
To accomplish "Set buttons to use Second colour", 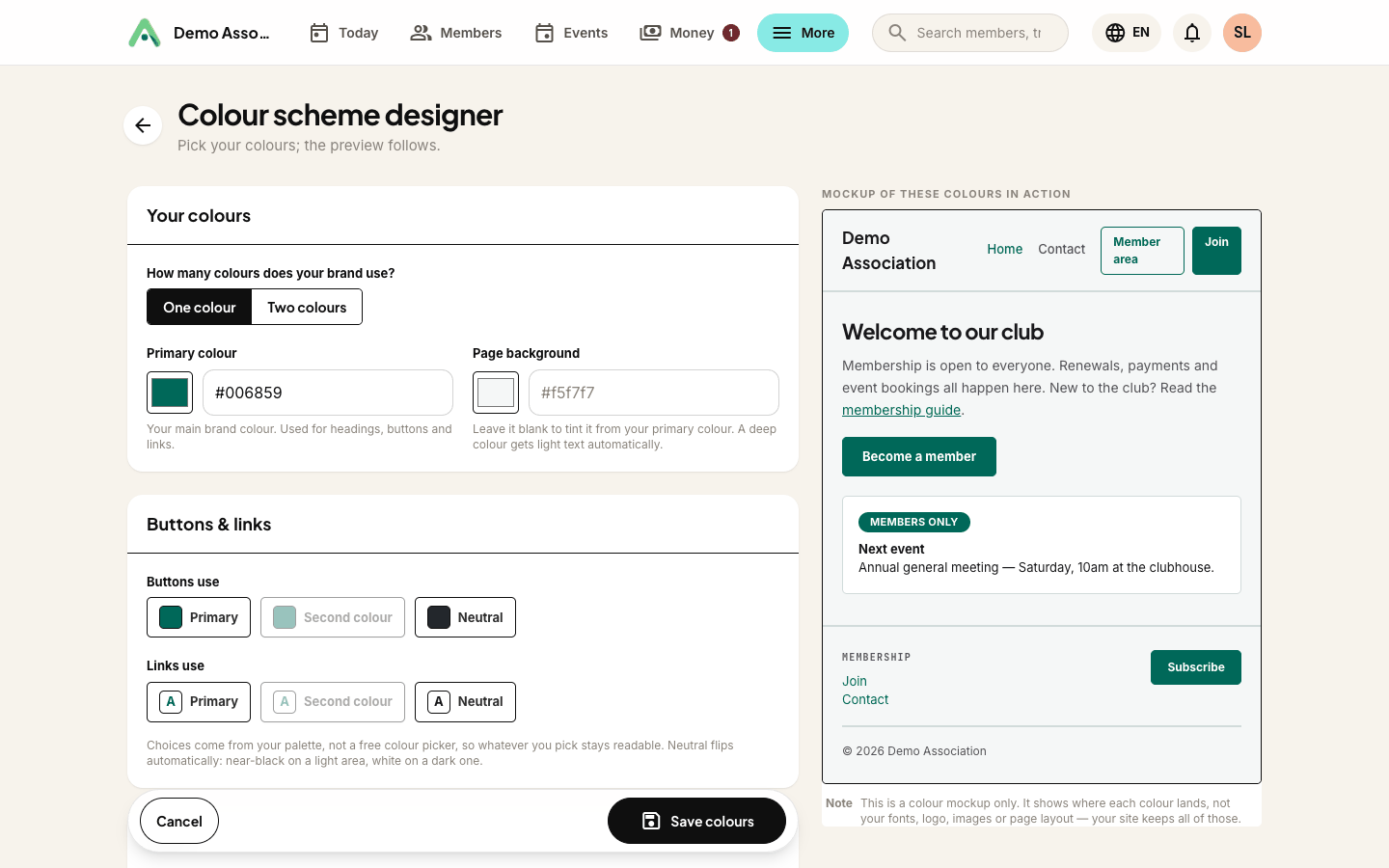I will pos(333,617).
